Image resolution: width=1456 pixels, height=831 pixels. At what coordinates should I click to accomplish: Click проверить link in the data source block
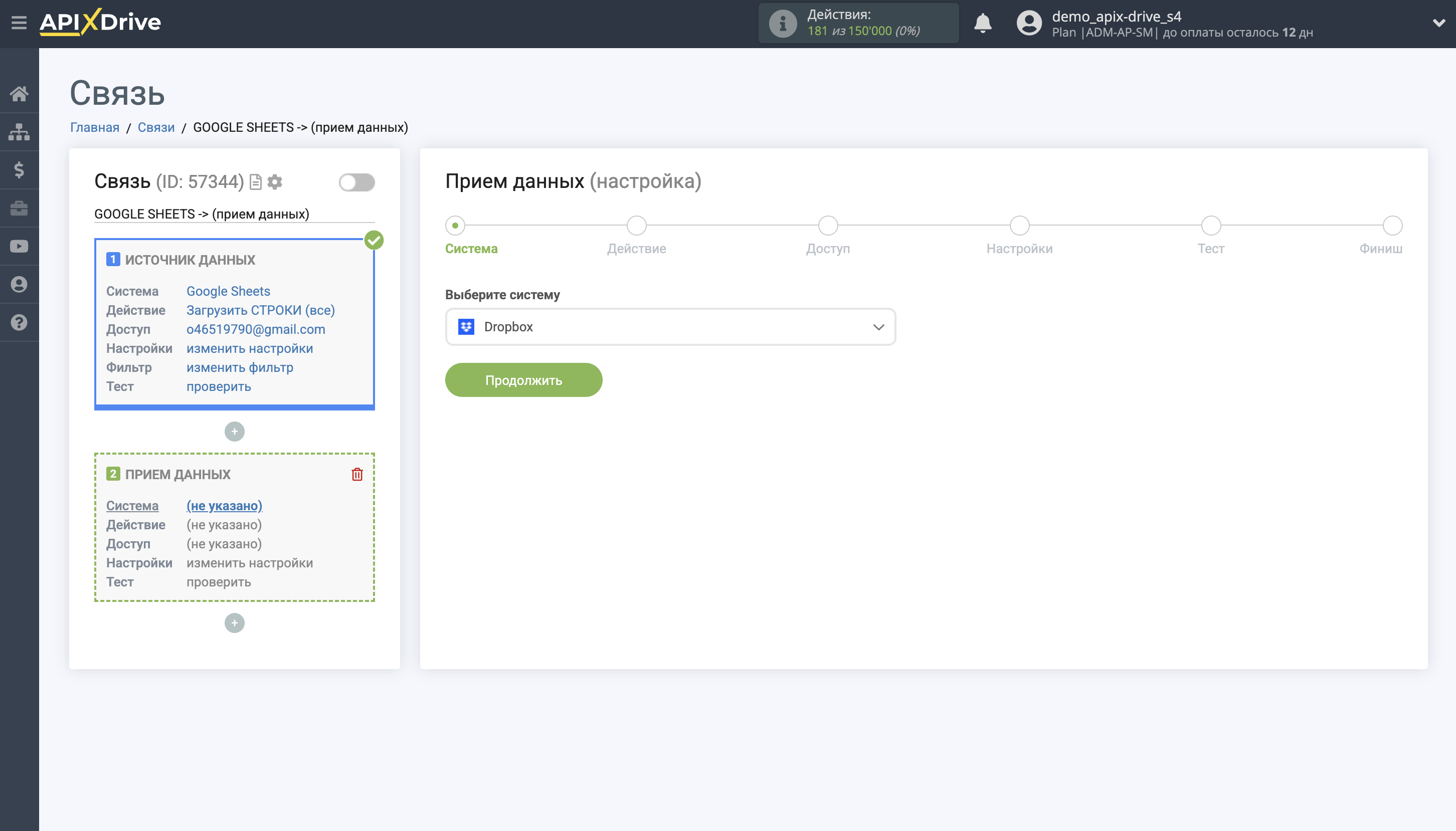point(219,386)
